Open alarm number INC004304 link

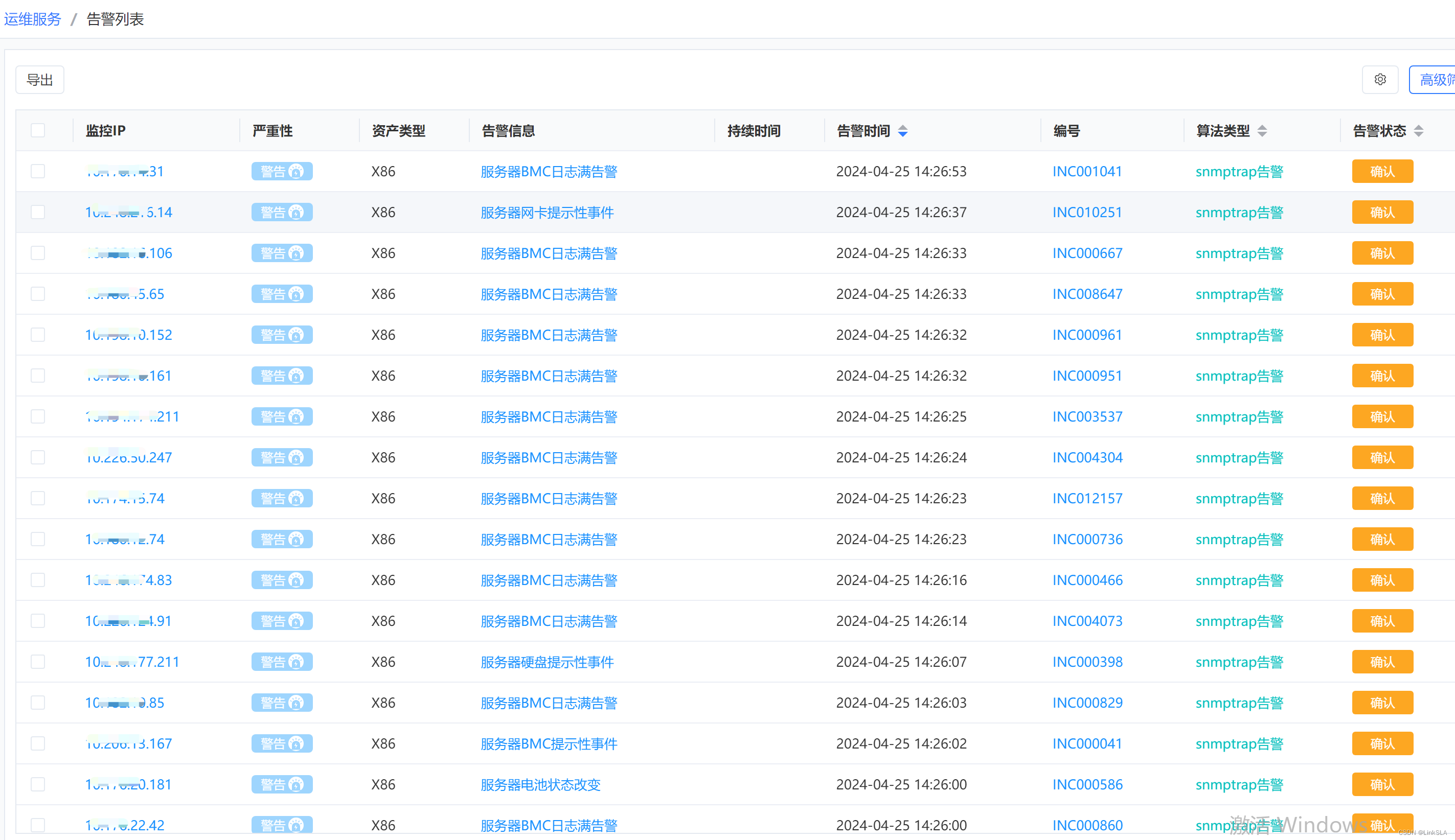pos(1087,457)
